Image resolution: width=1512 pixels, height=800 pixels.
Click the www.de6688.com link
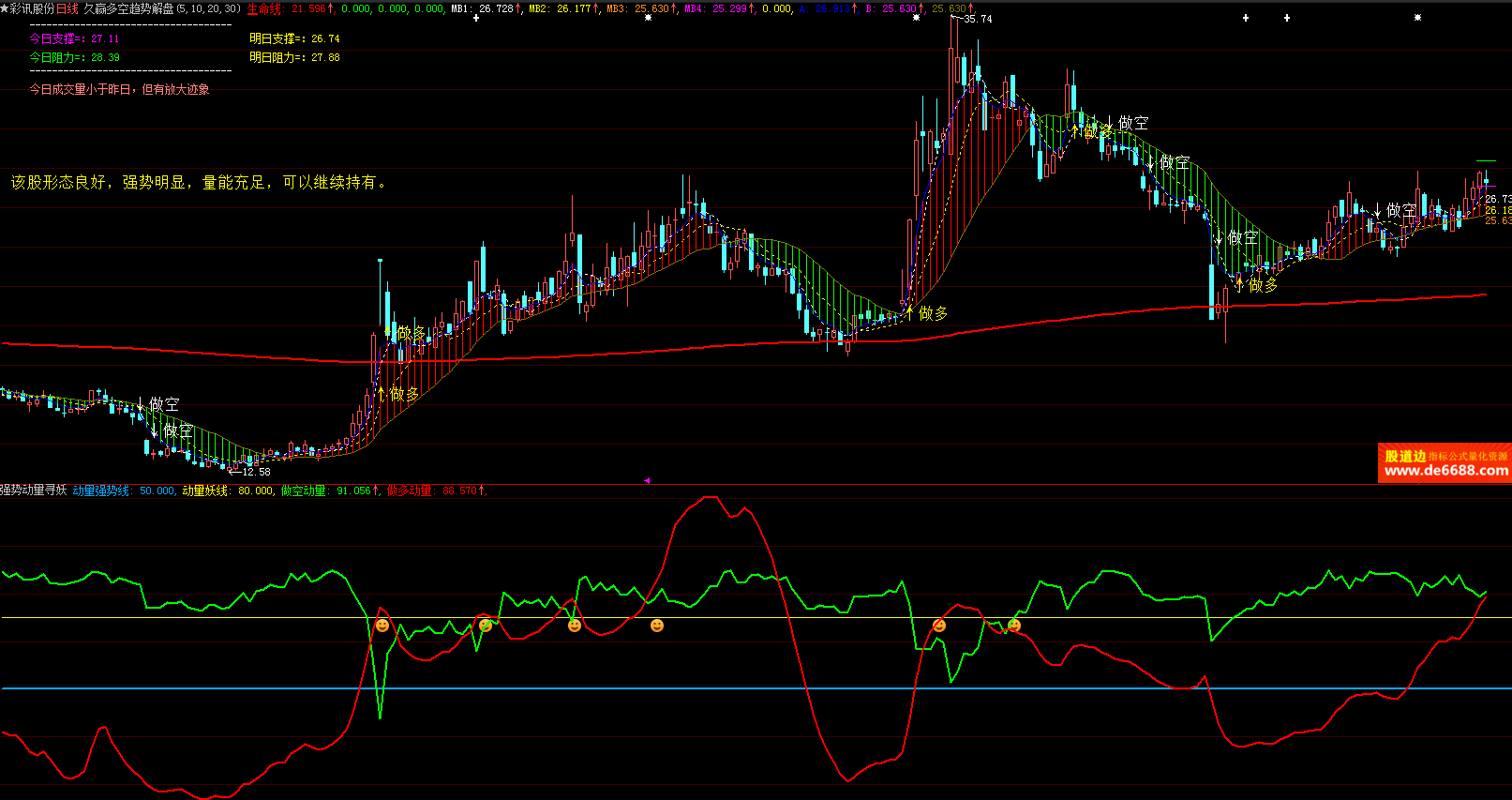click(x=1445, y=471)
